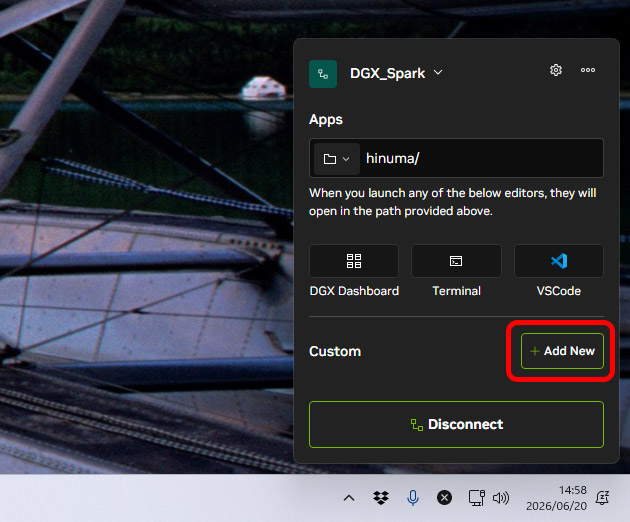Open the volume speaker tray icon
Screen dimensions: 630x522
[x=501, y=498]
